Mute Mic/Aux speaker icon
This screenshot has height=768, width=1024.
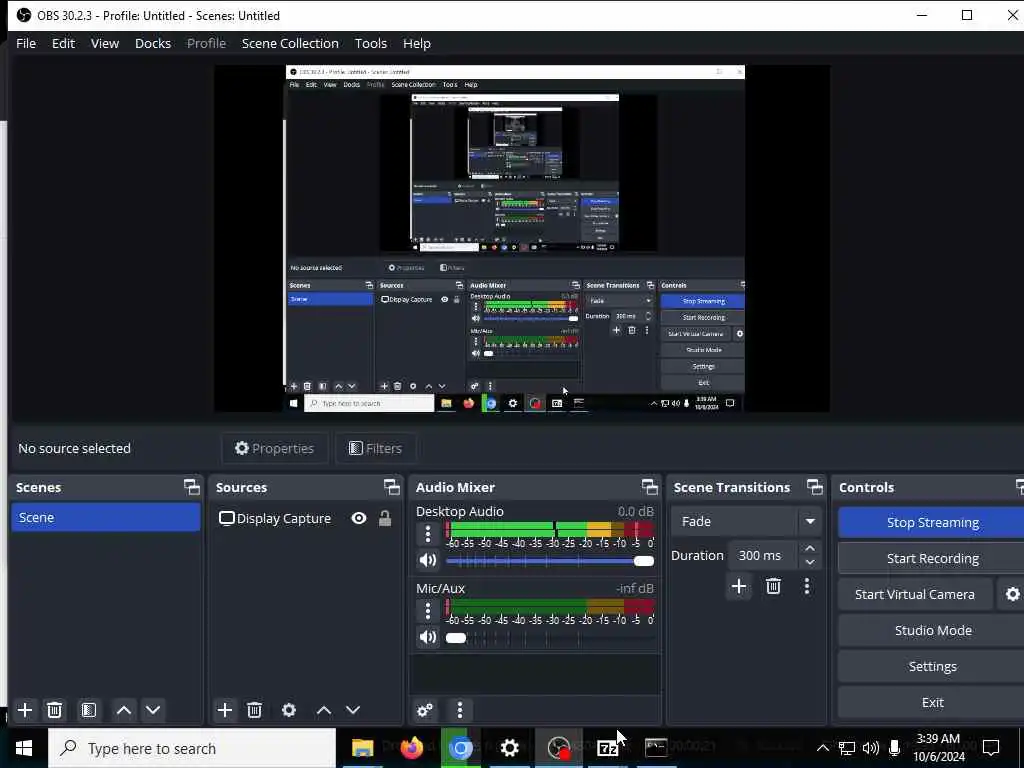428,637
